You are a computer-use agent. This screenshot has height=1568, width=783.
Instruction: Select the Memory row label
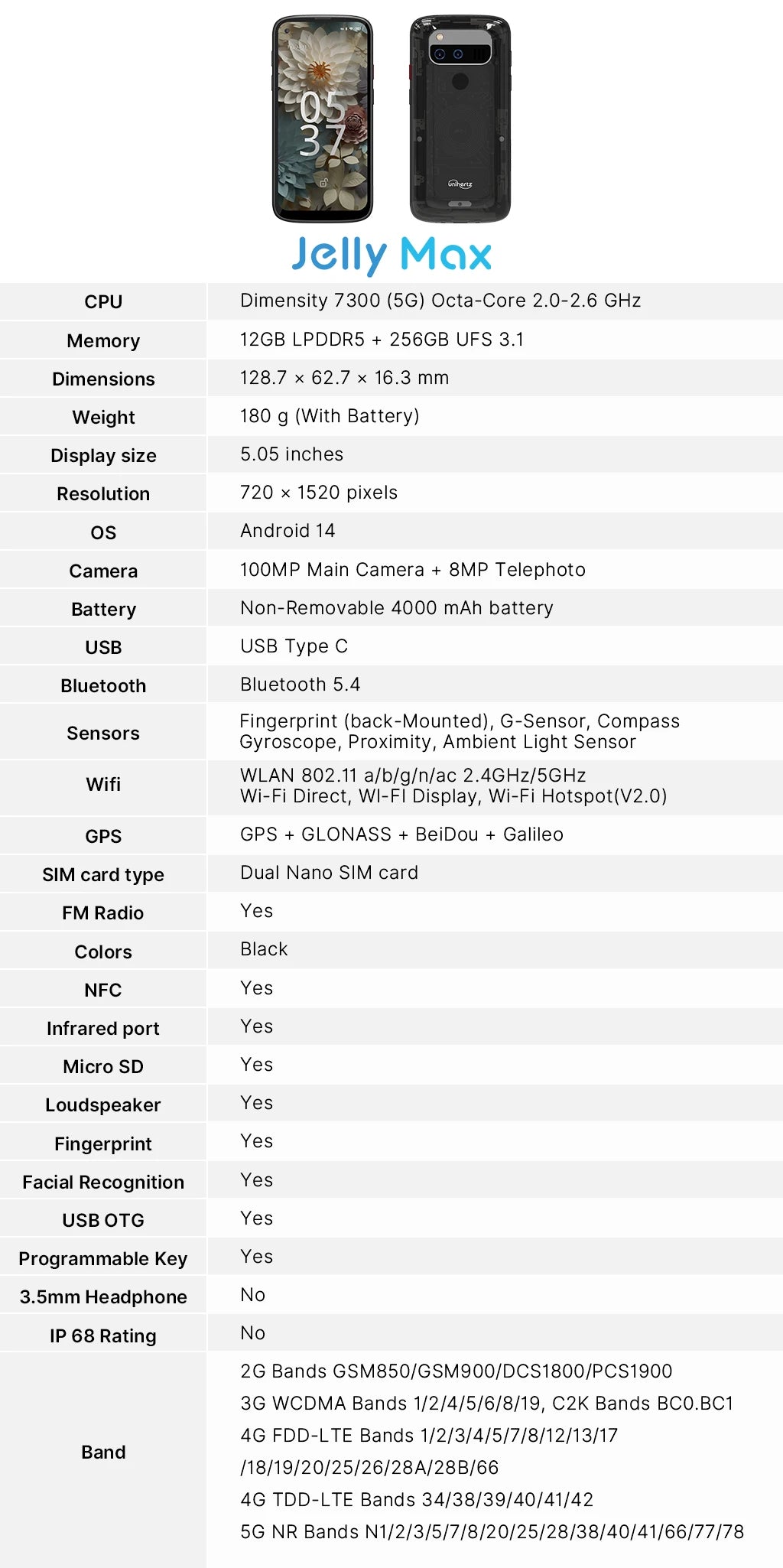point(103,340)
